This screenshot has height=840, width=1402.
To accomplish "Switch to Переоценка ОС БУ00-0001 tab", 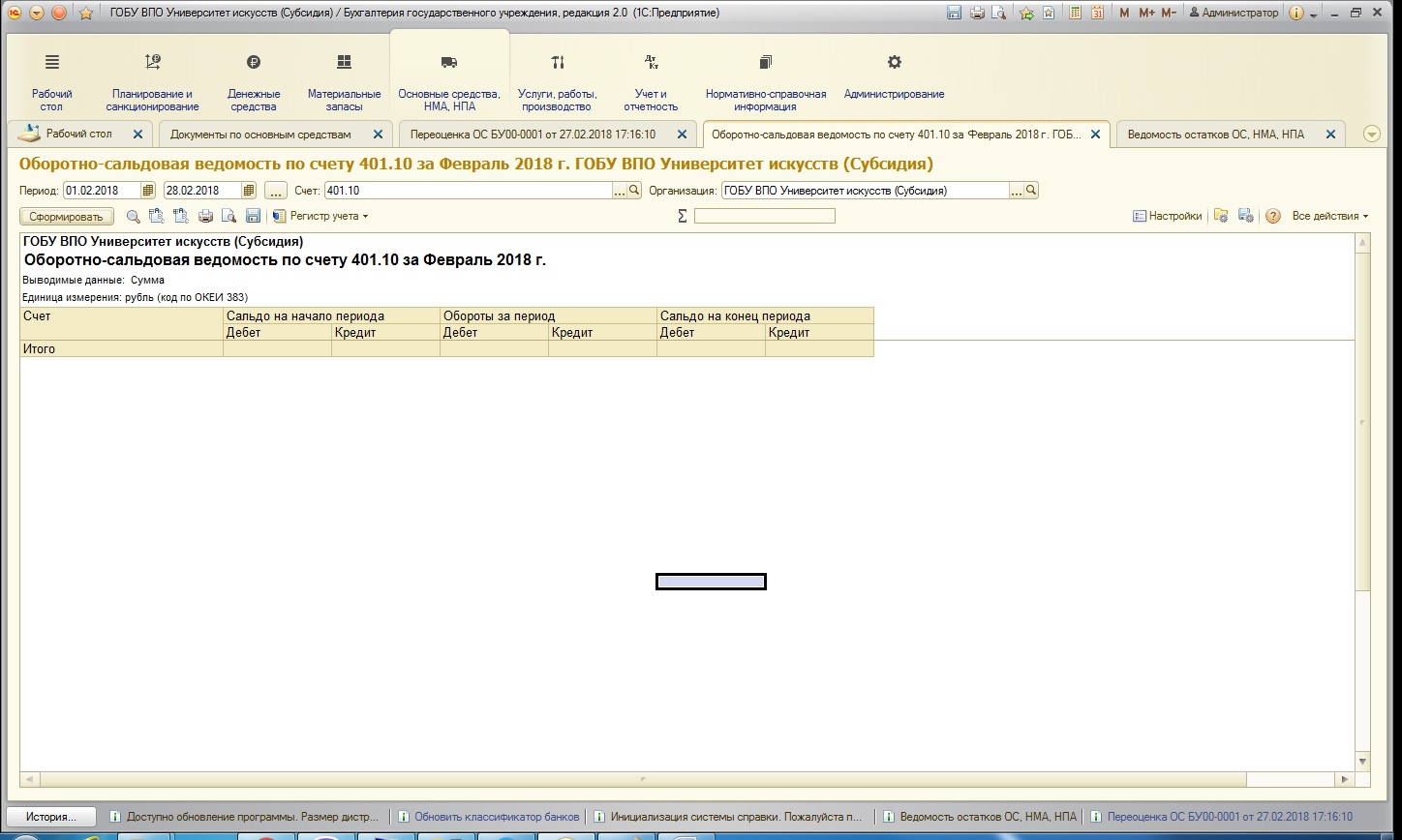I will click(x=533, y=135).
